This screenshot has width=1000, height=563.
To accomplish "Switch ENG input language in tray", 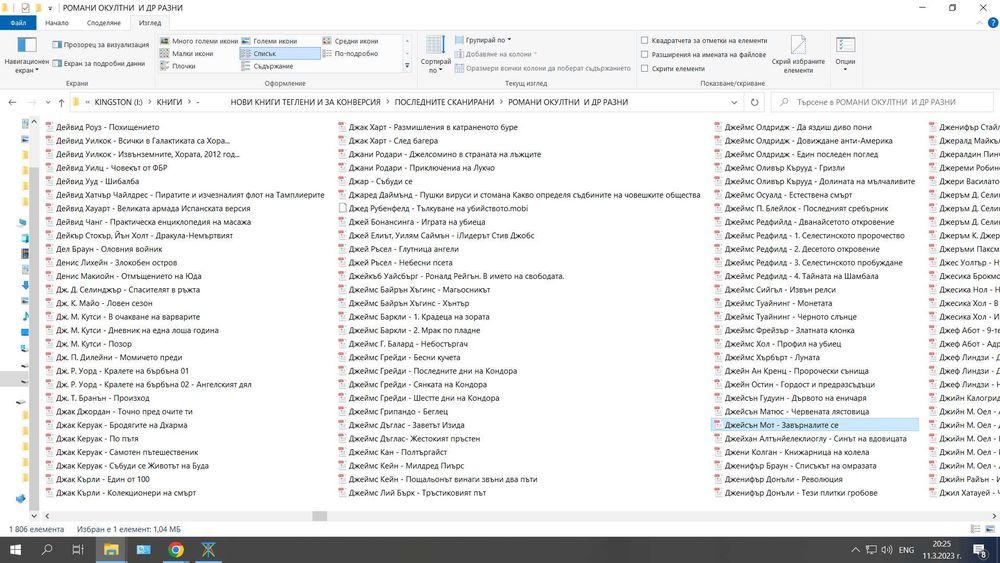I will coord(906,550).
